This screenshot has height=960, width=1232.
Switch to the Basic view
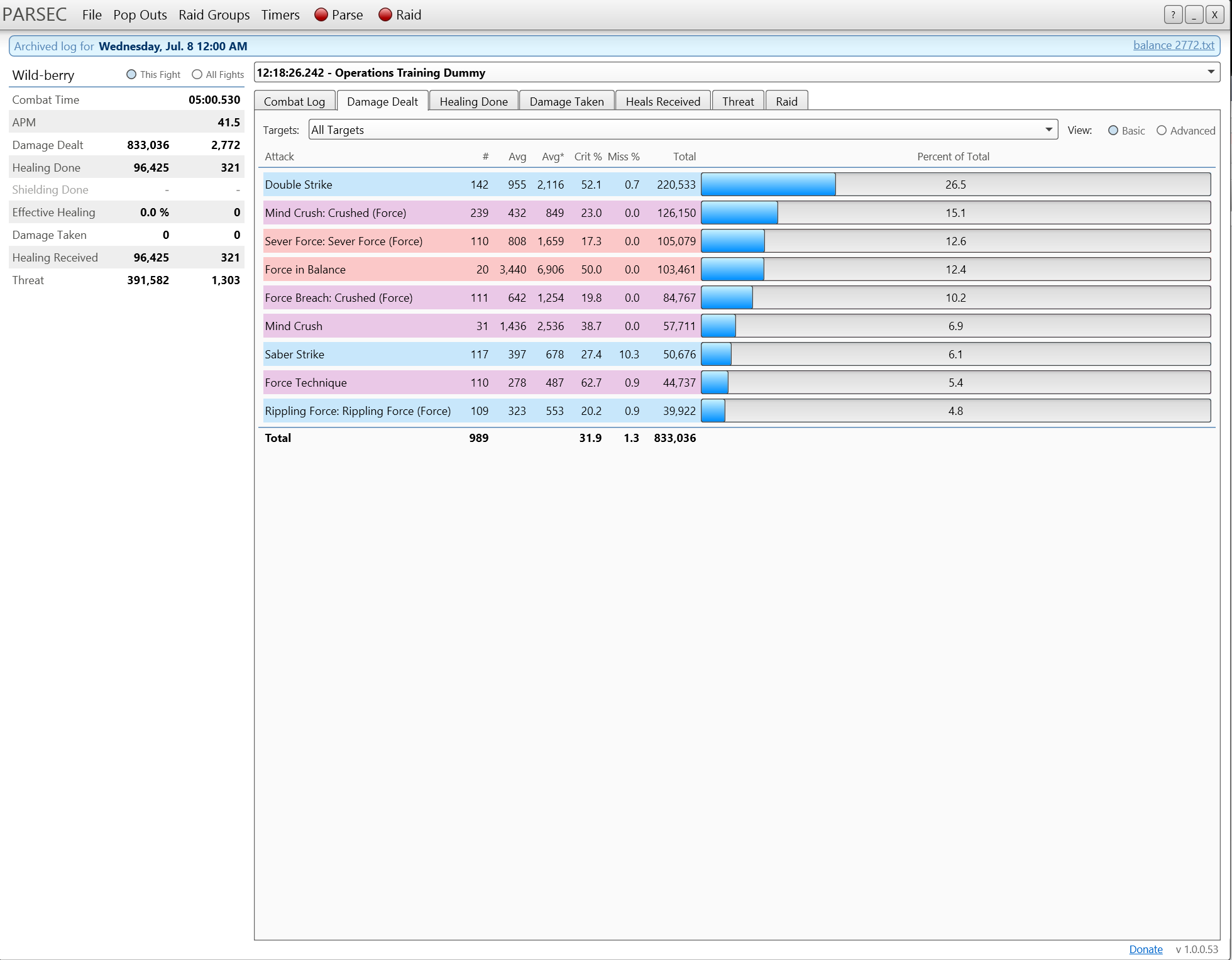(x=1113, y=131)
